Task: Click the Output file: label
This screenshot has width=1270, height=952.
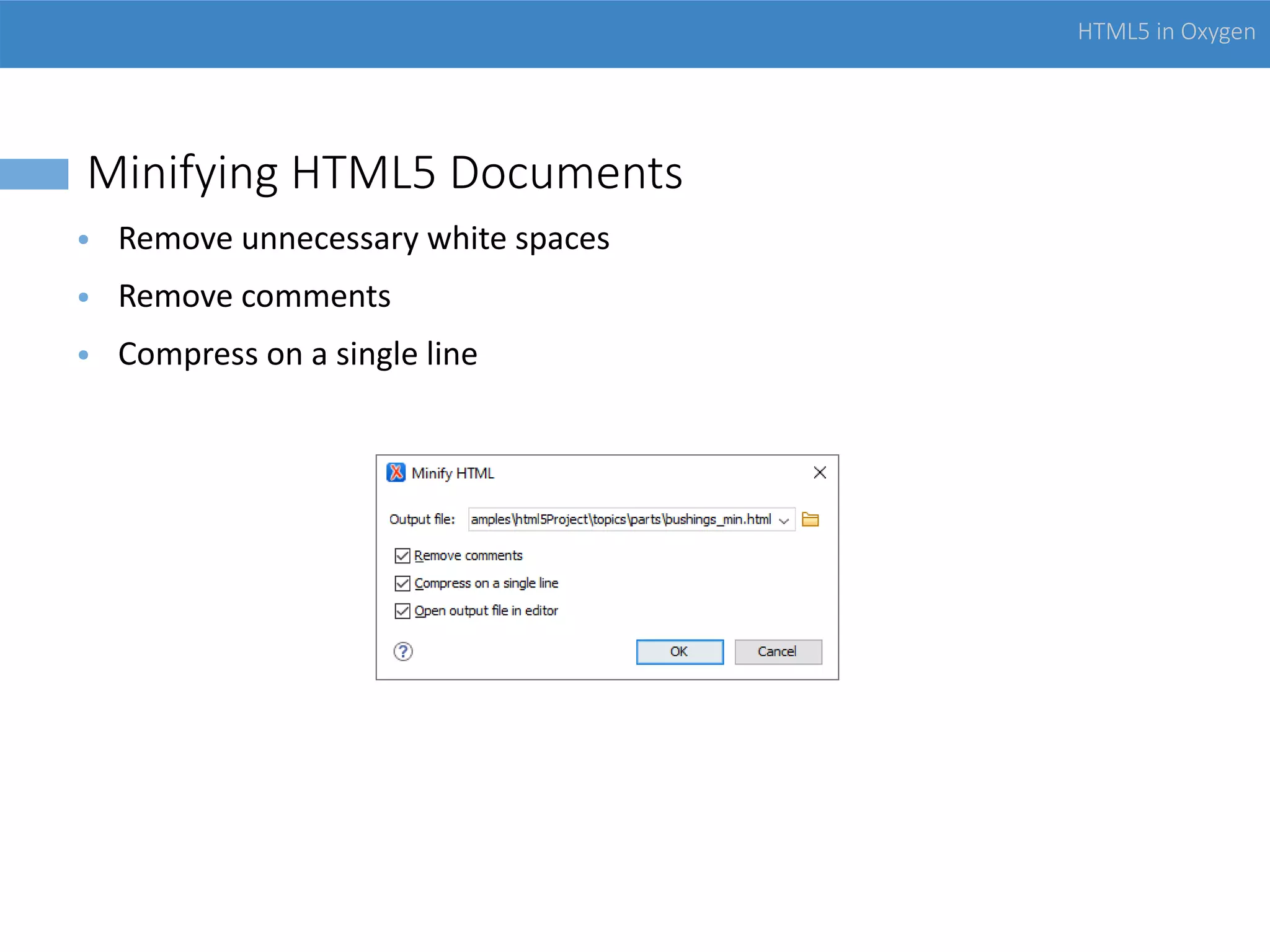Action: 422,519
